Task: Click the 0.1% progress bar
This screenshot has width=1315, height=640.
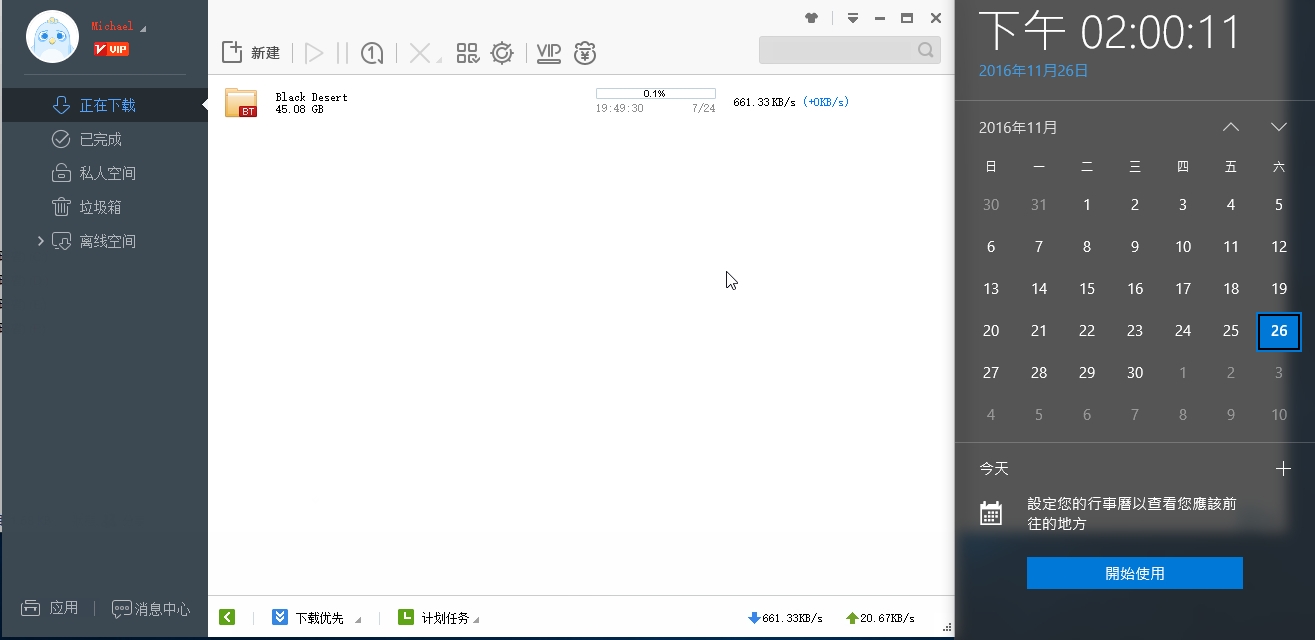Action: pos(655,93)
